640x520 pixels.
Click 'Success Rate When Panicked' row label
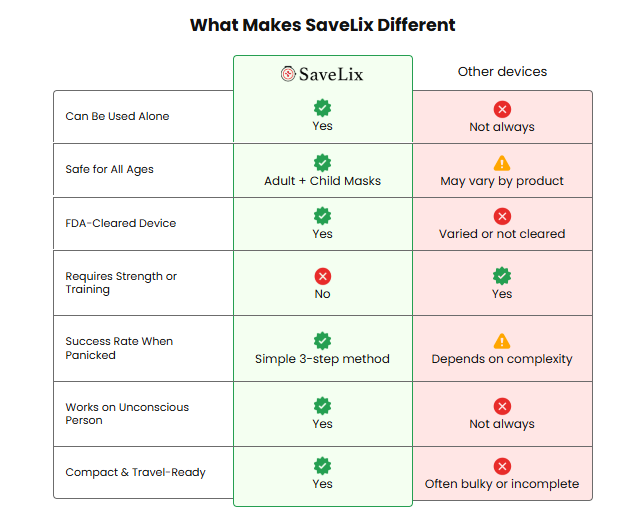(x=119, y=348)
